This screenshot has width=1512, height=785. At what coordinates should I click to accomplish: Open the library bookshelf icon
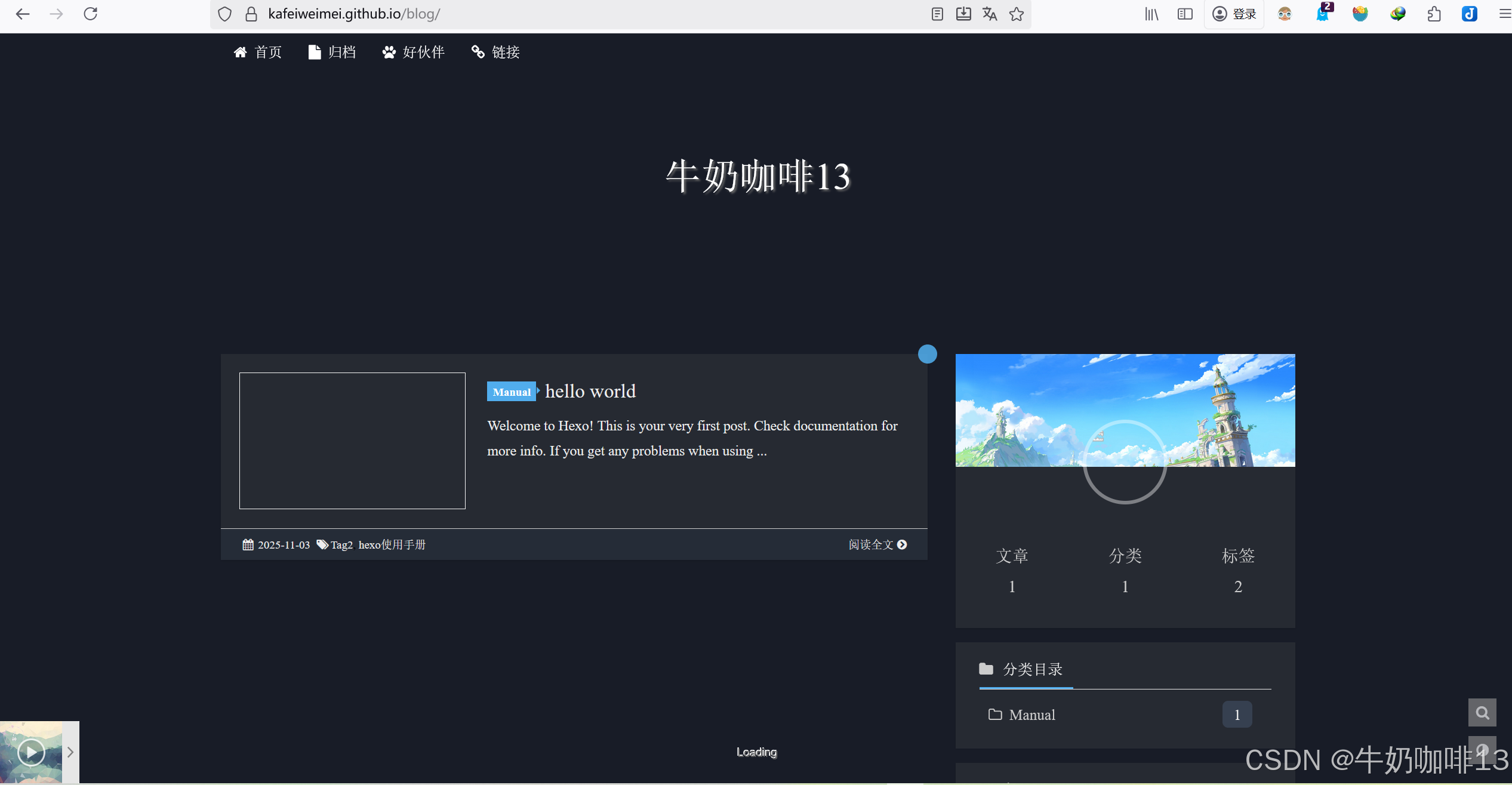pos(1151,14)
